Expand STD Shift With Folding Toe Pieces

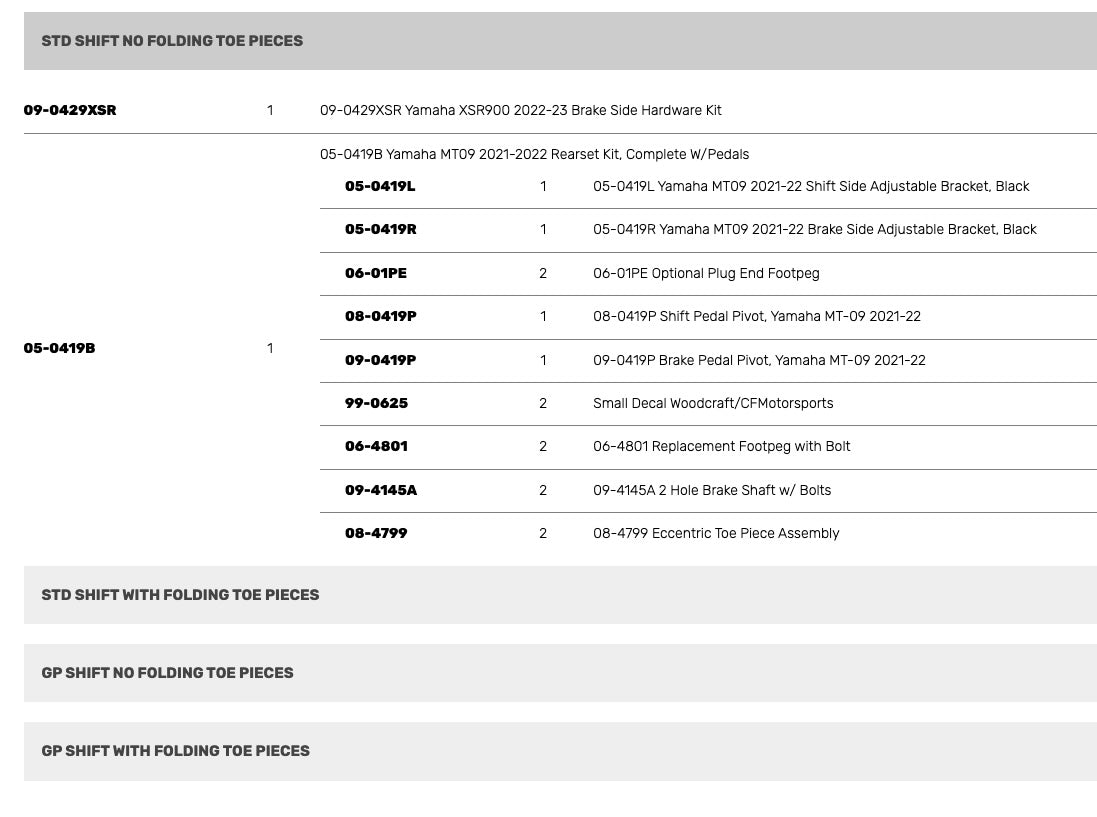click(x=180, y=595)
